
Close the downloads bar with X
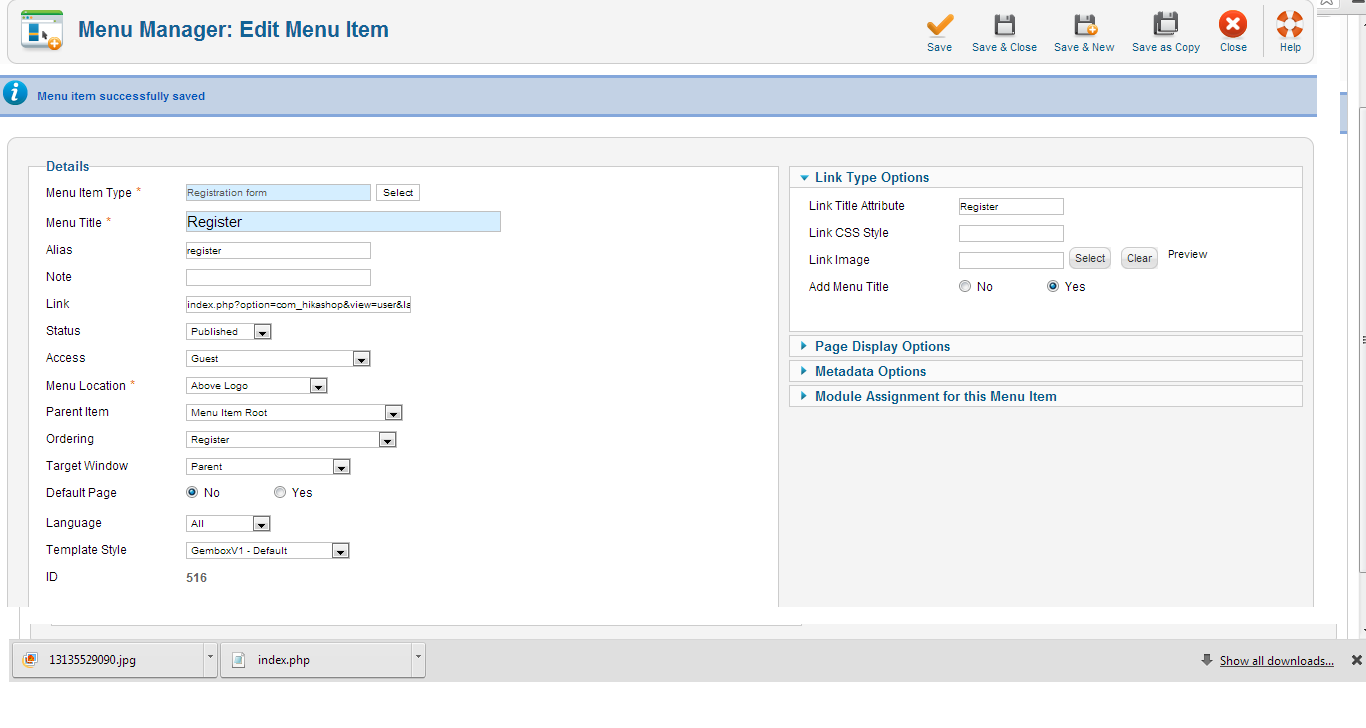click(1356, 660)
